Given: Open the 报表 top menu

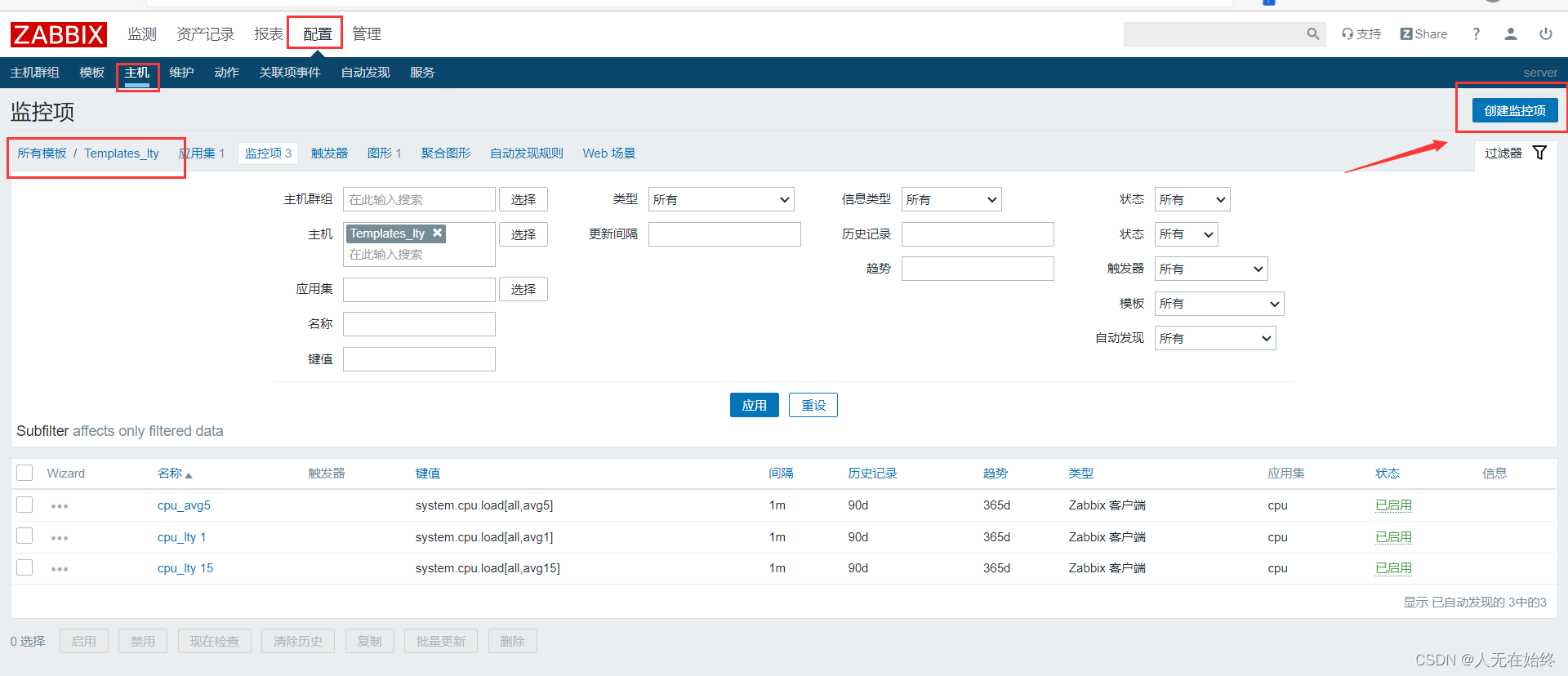Looking at the screenshot, I should 268,34.
